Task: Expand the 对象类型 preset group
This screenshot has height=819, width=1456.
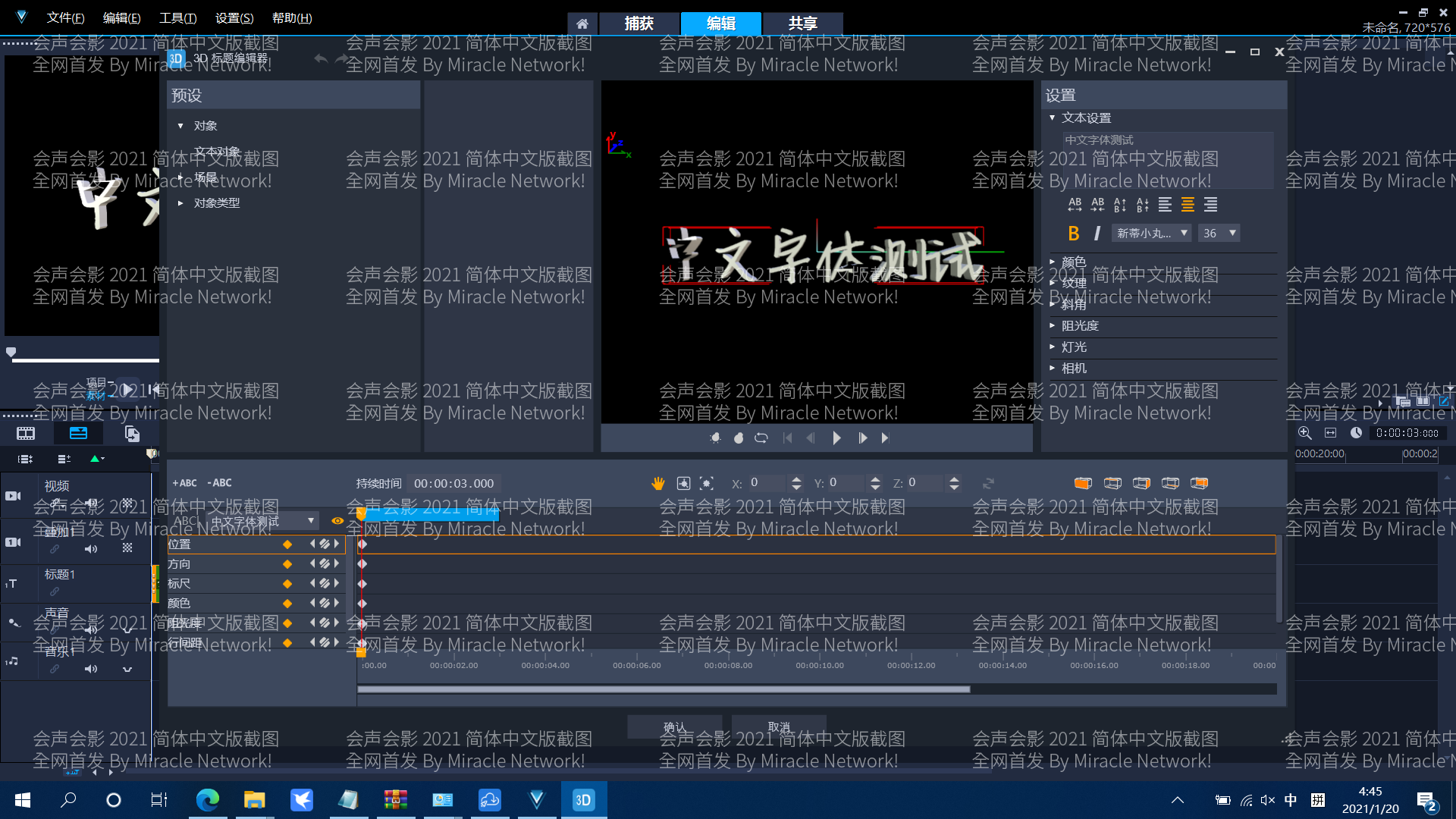Action: pyautogui.click(x=180, y=203)
